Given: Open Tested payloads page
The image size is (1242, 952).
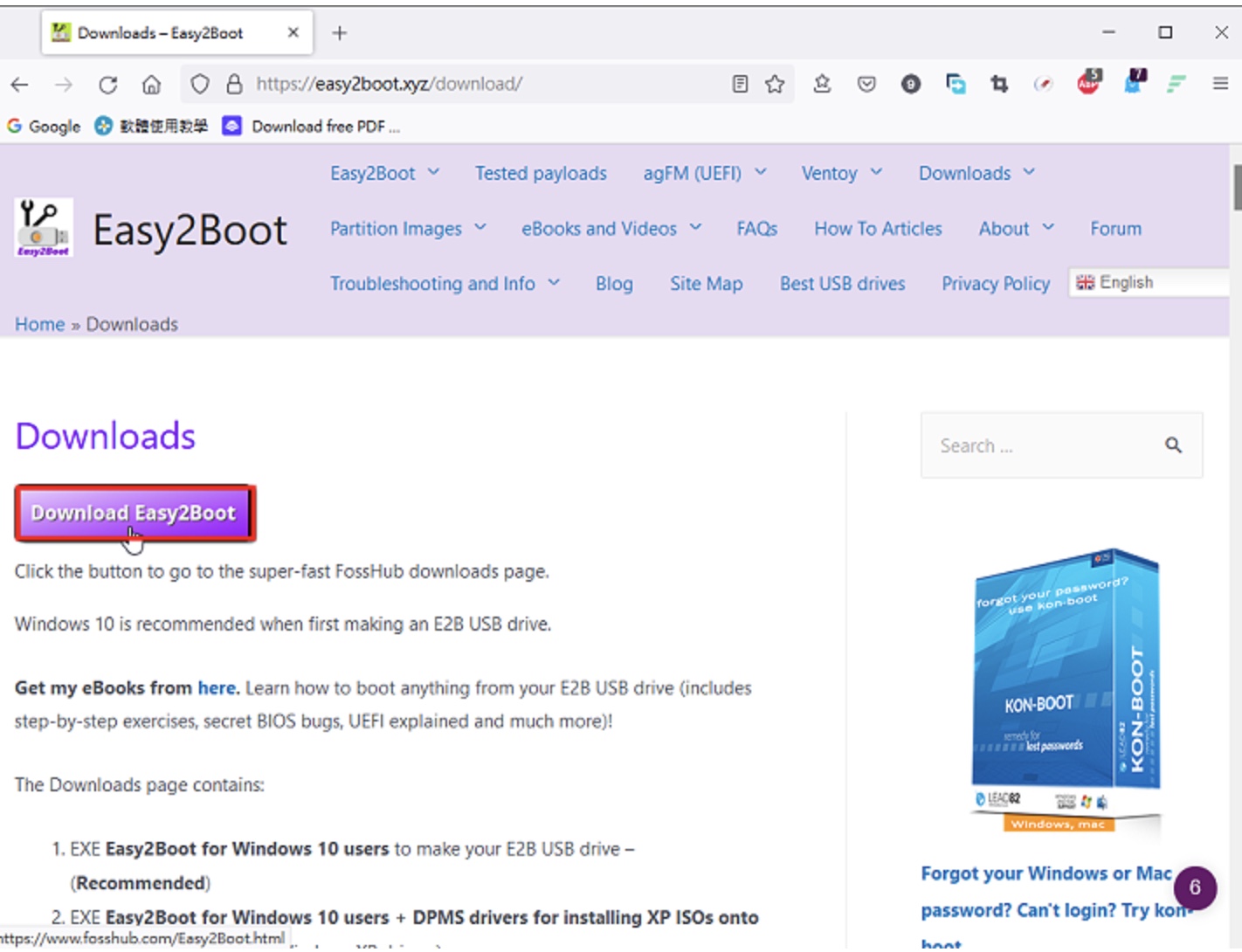Looking at the screenshot, I should [x=541, y=173].
